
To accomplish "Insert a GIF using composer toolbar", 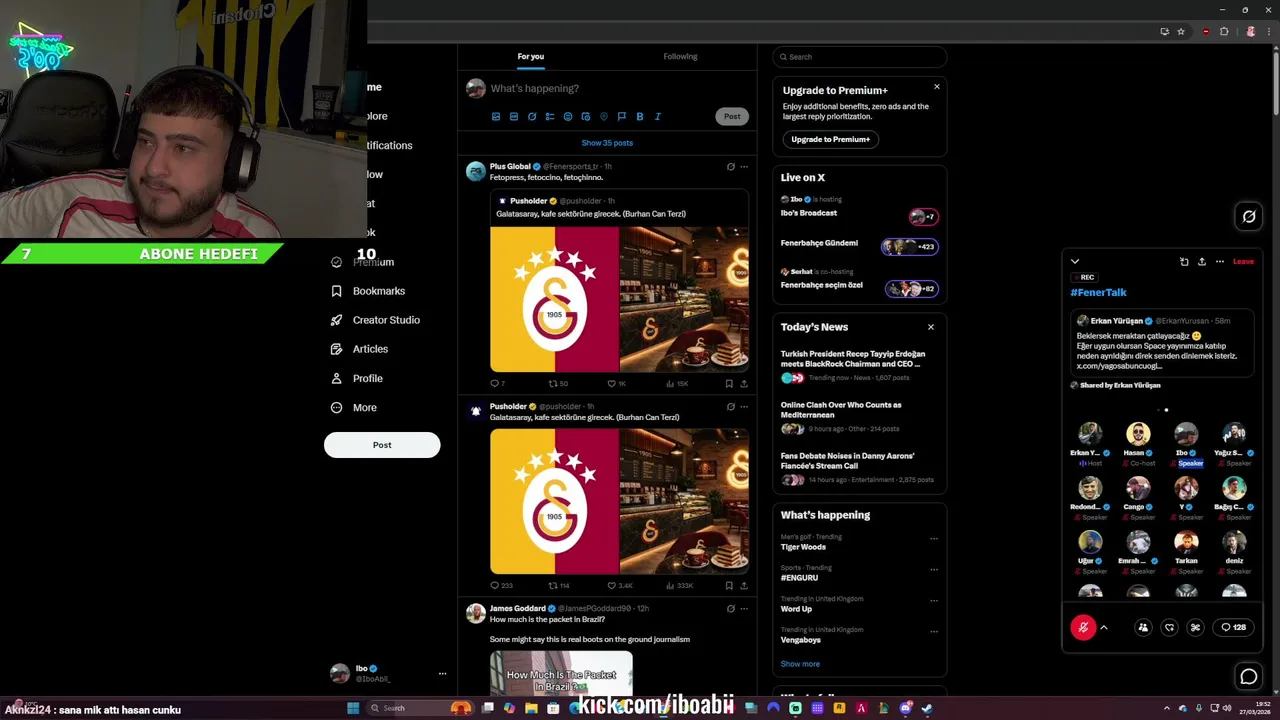I will [x=514, y=117].
